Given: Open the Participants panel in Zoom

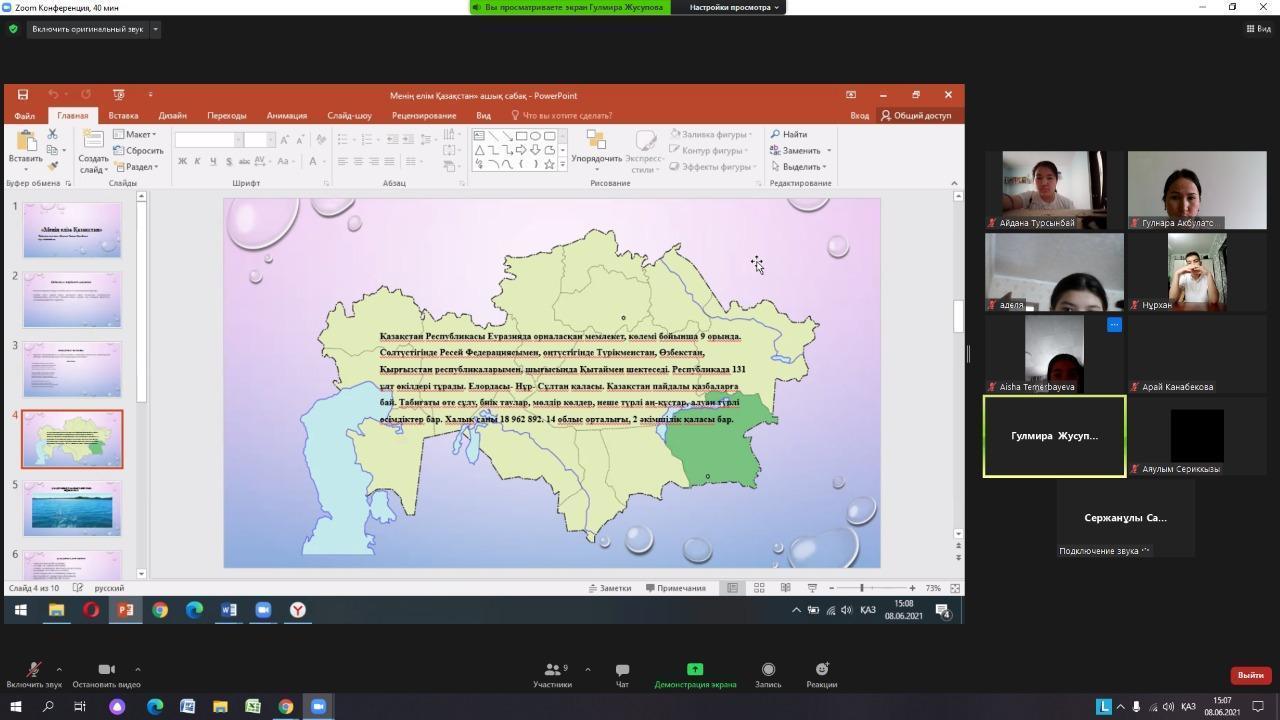Looking at the screenshot, I should (x=552, y=670).
